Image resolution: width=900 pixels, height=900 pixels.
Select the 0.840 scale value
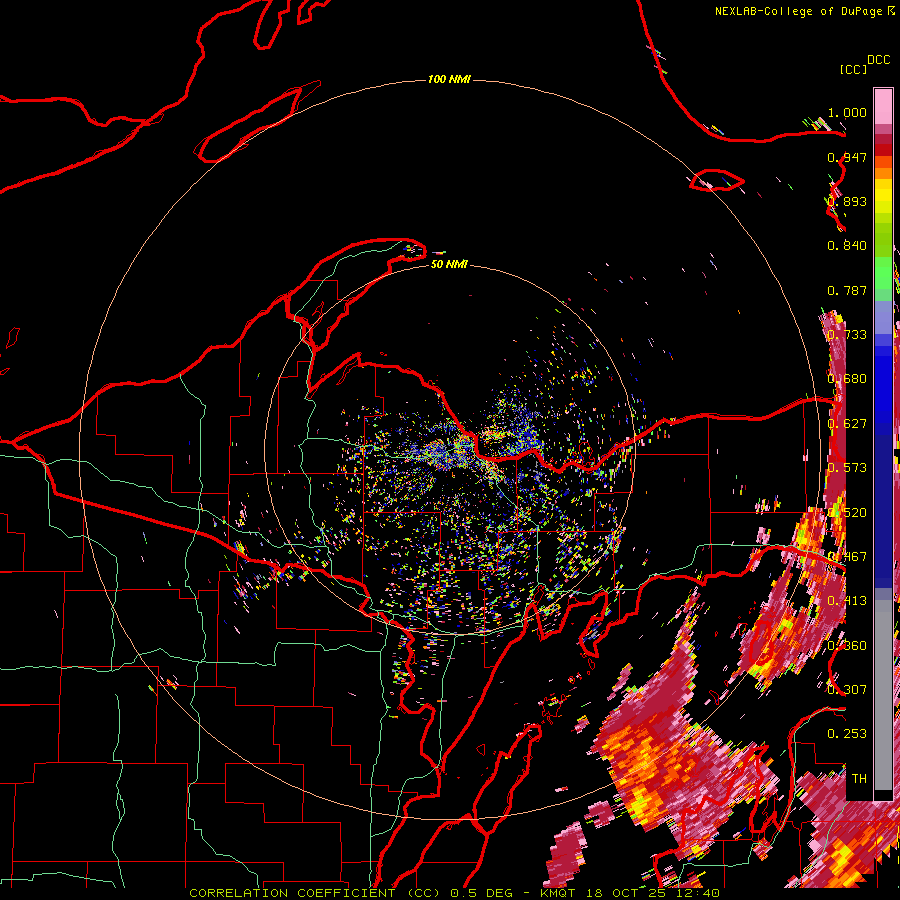(847, 246)
